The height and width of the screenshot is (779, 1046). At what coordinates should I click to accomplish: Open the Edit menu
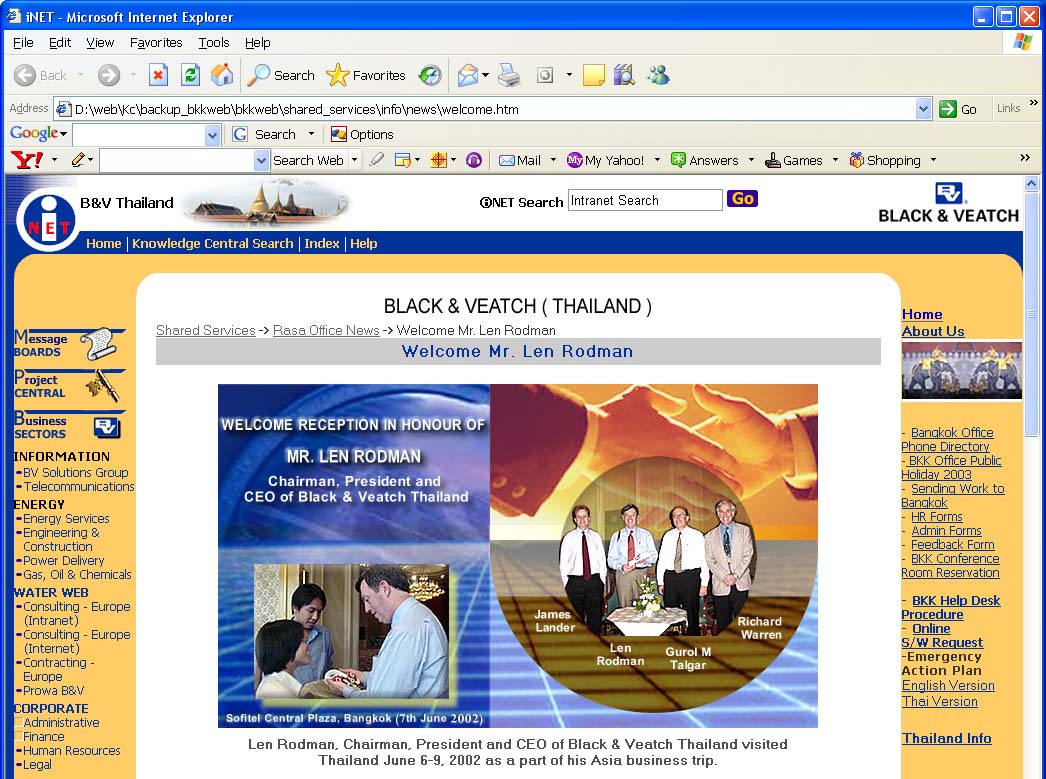60,43
